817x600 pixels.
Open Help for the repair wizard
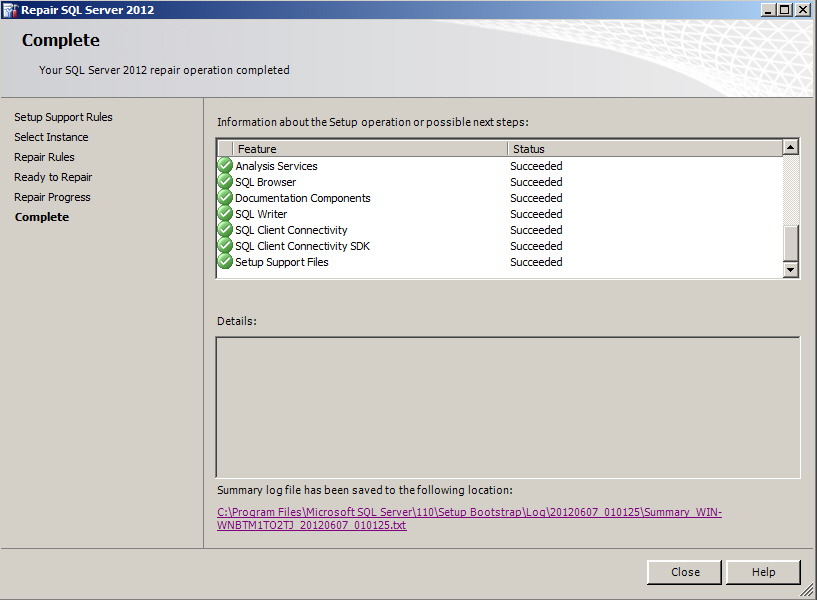pyautogui.click(x=763, y=572)
